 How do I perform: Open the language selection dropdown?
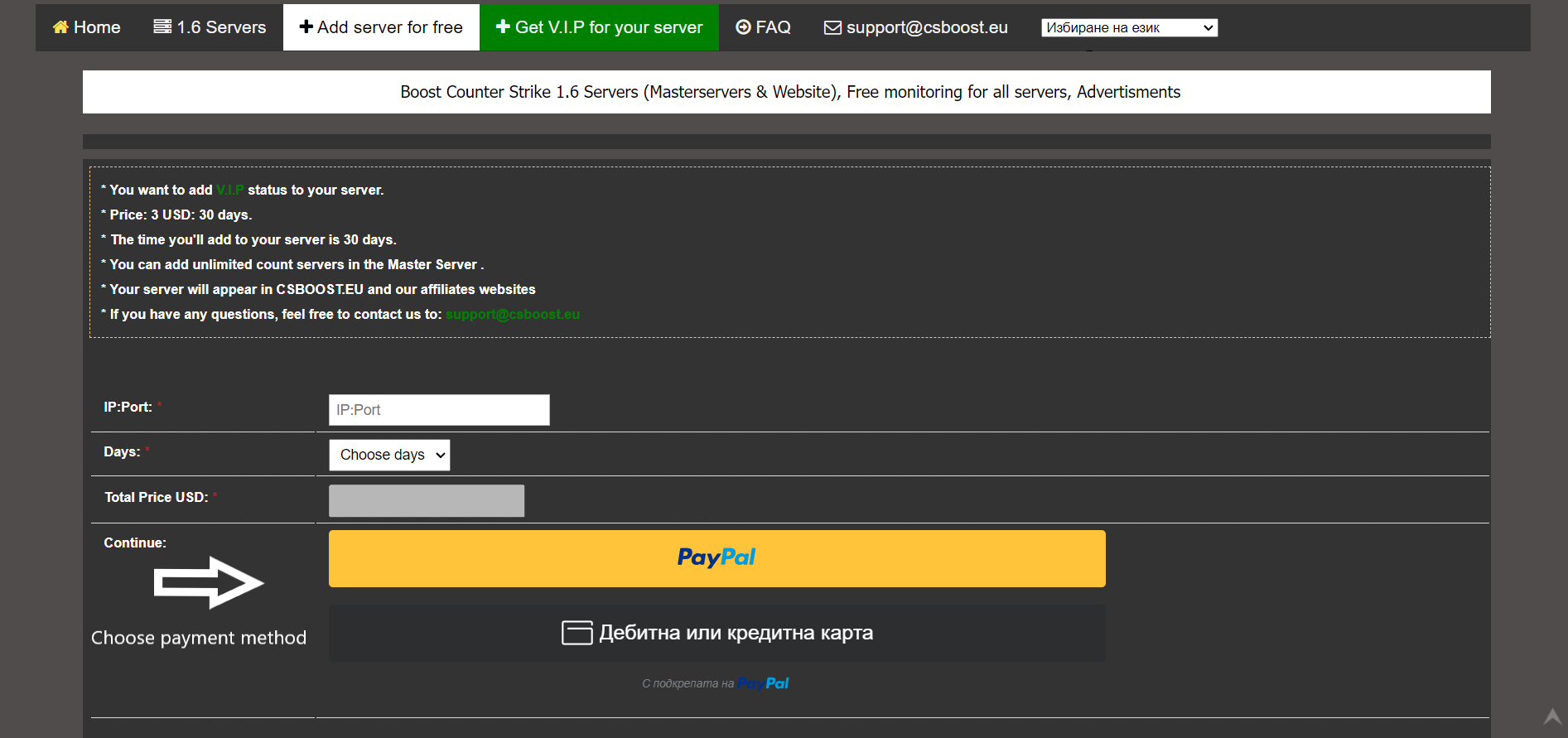click(1129, 27)
